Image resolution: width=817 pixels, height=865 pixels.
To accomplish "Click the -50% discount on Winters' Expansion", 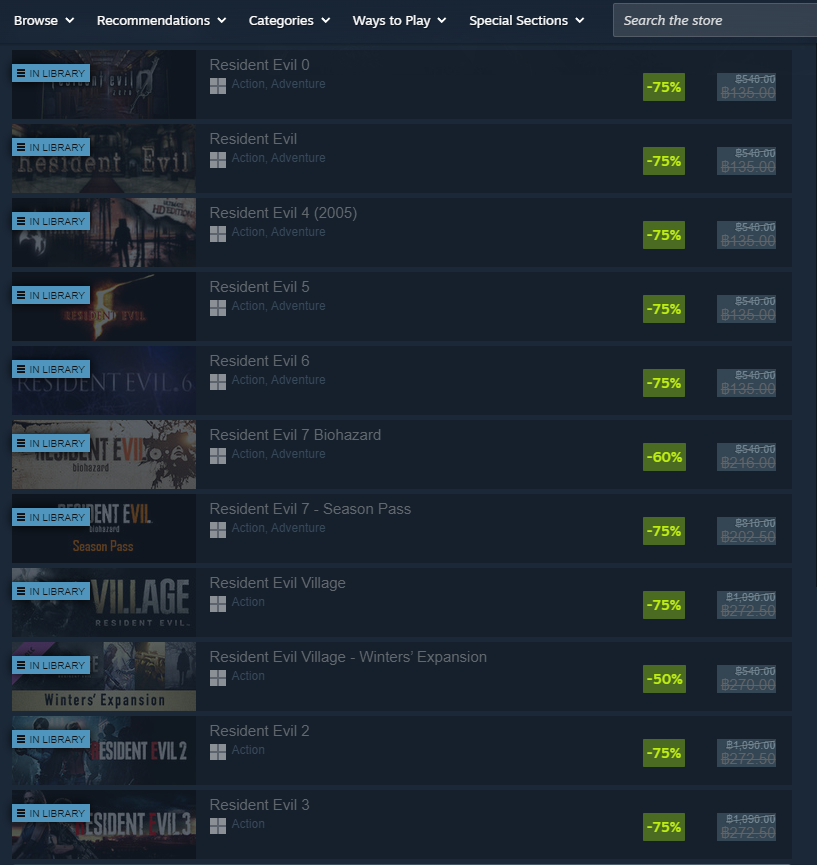I will tap(664, 679).
